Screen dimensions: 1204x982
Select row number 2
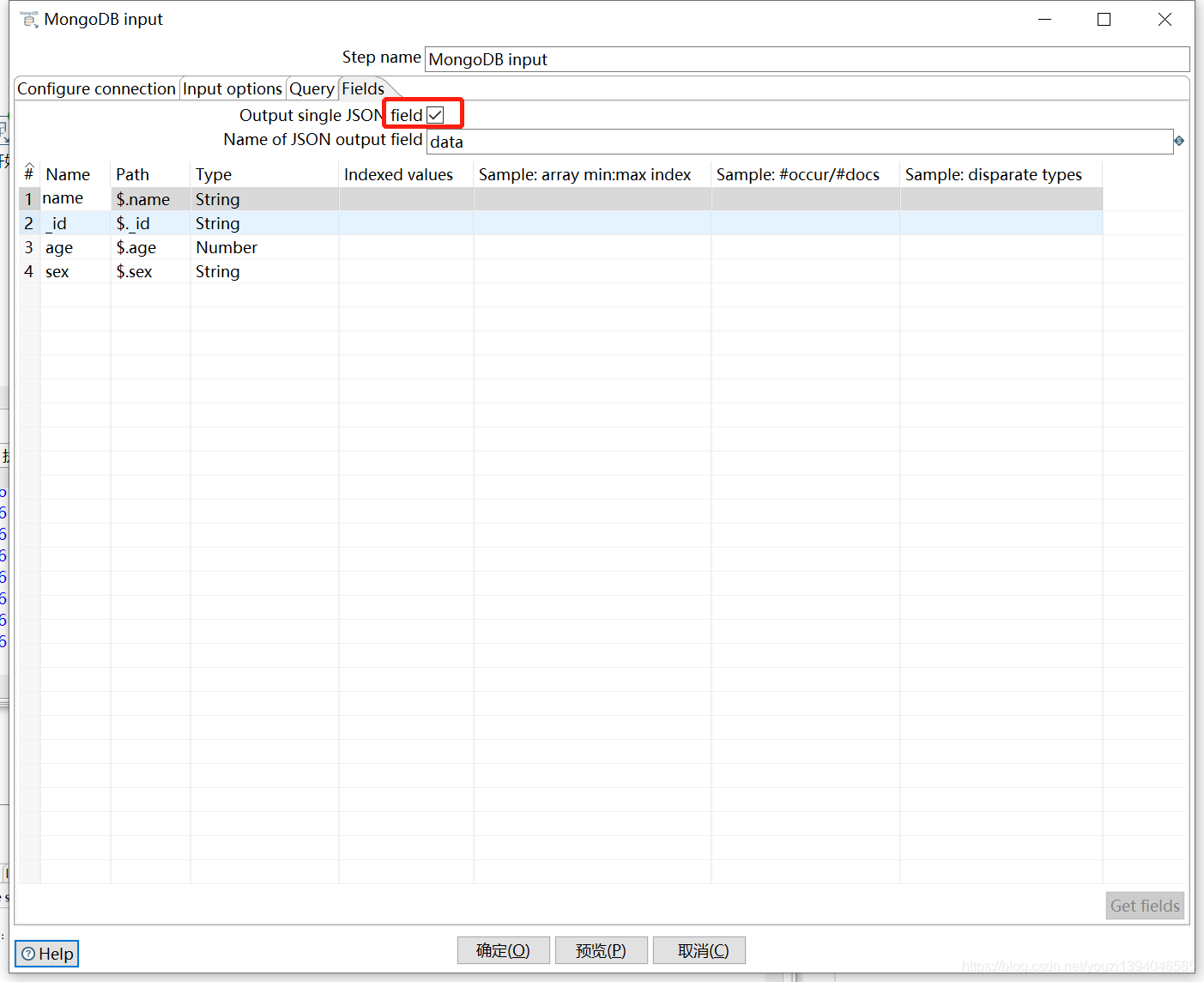29,223
